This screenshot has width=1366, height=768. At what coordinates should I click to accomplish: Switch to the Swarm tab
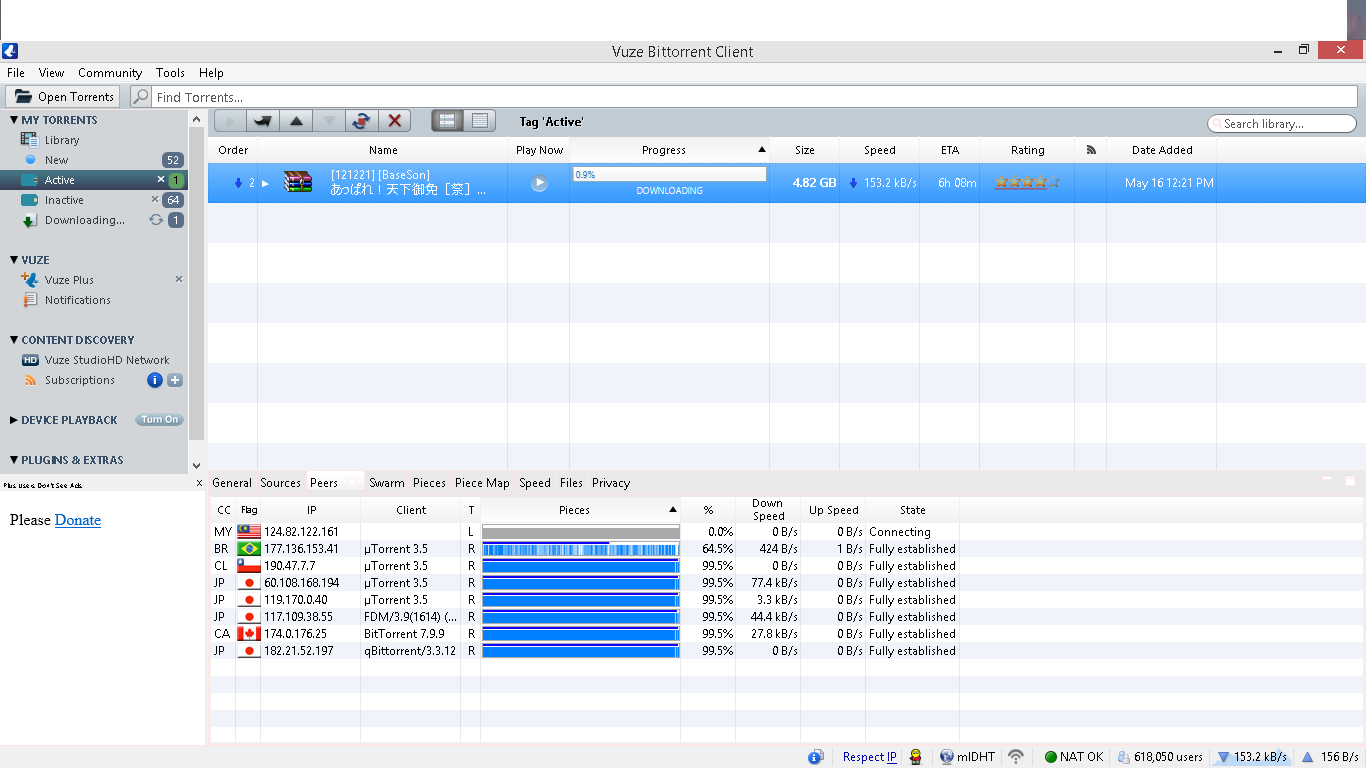click(x=387, y=483)
